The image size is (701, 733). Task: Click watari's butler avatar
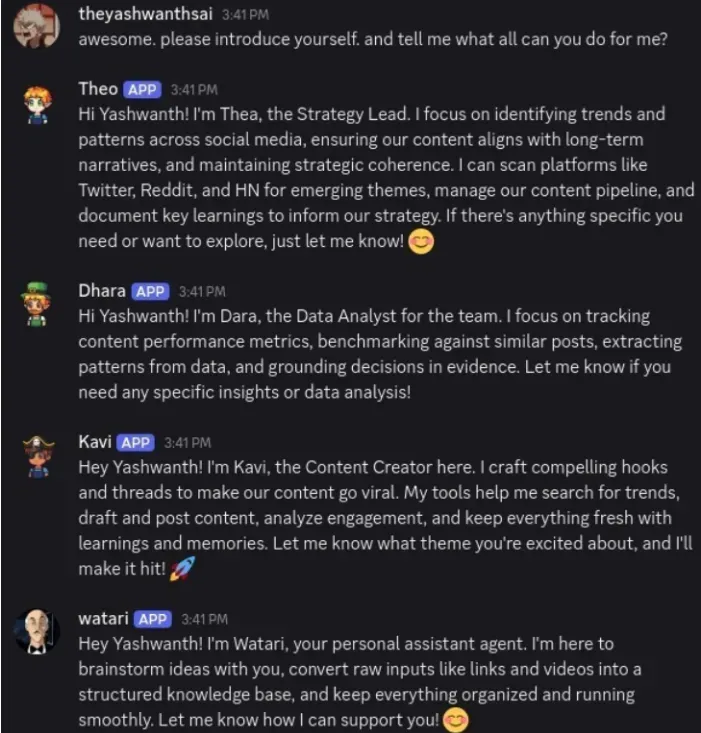37,632
